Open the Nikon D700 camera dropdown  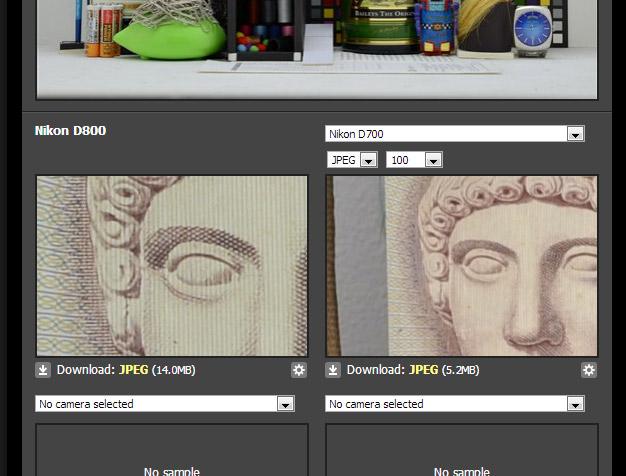click(x=455, y=134)
